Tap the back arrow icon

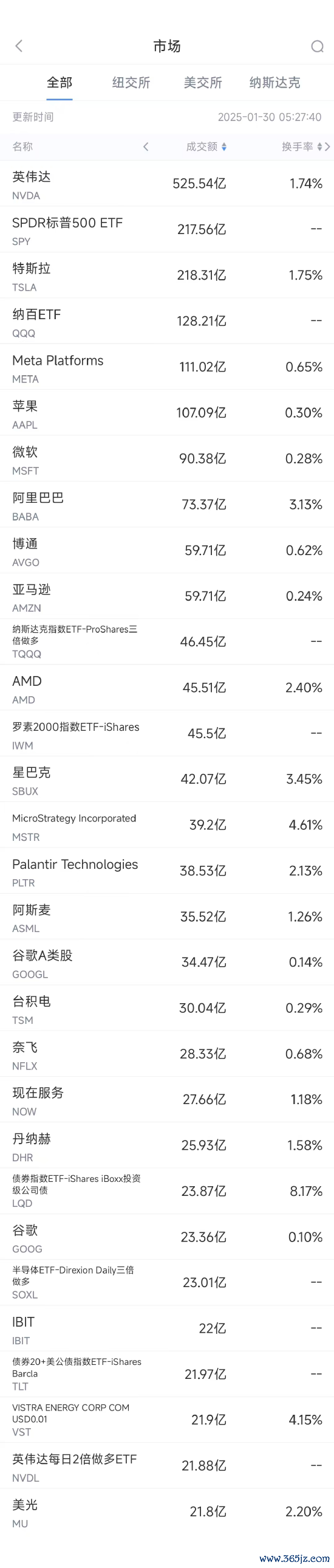click(19, 46)
